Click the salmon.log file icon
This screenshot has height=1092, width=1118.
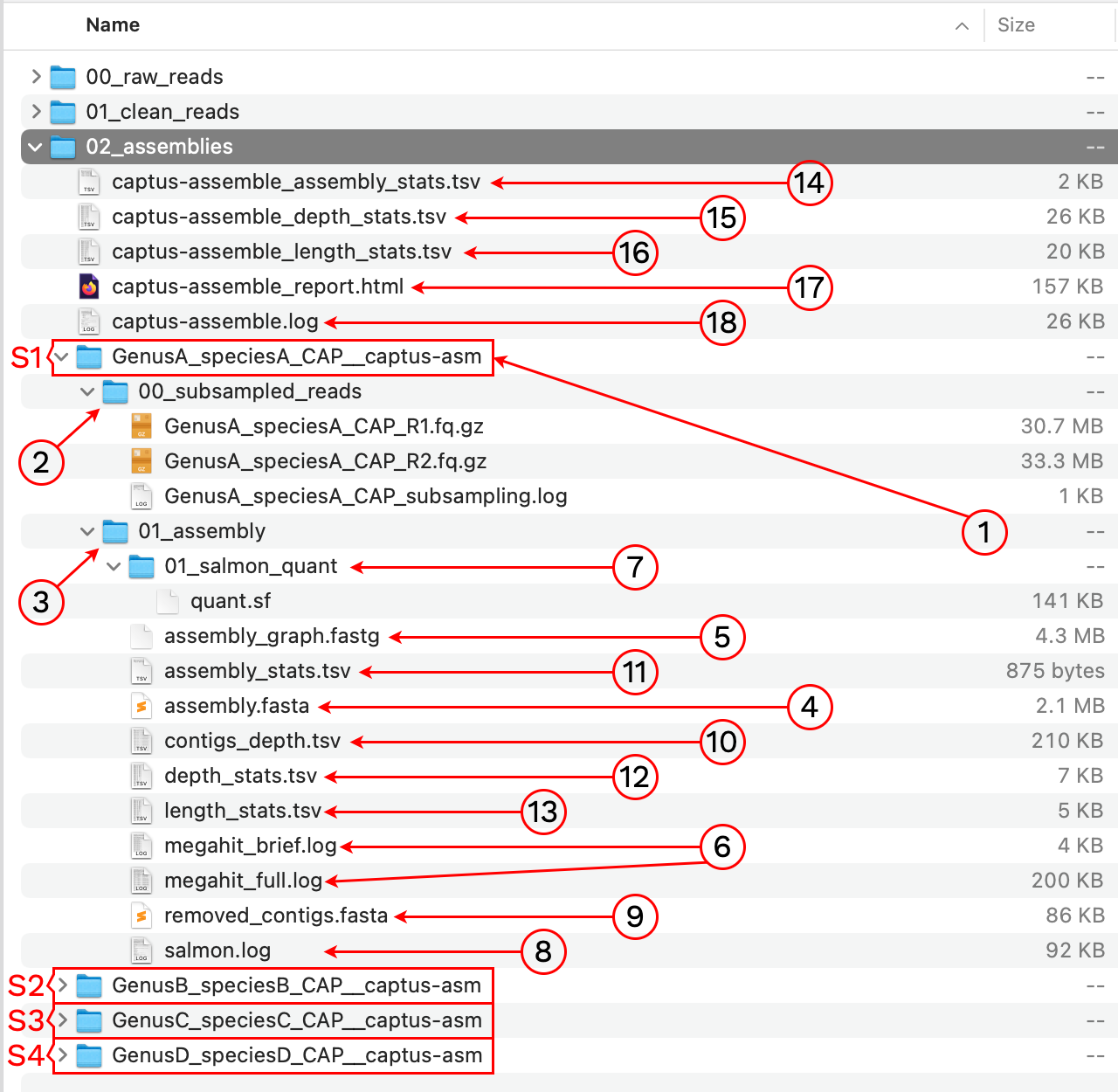(x=141, y=950)
